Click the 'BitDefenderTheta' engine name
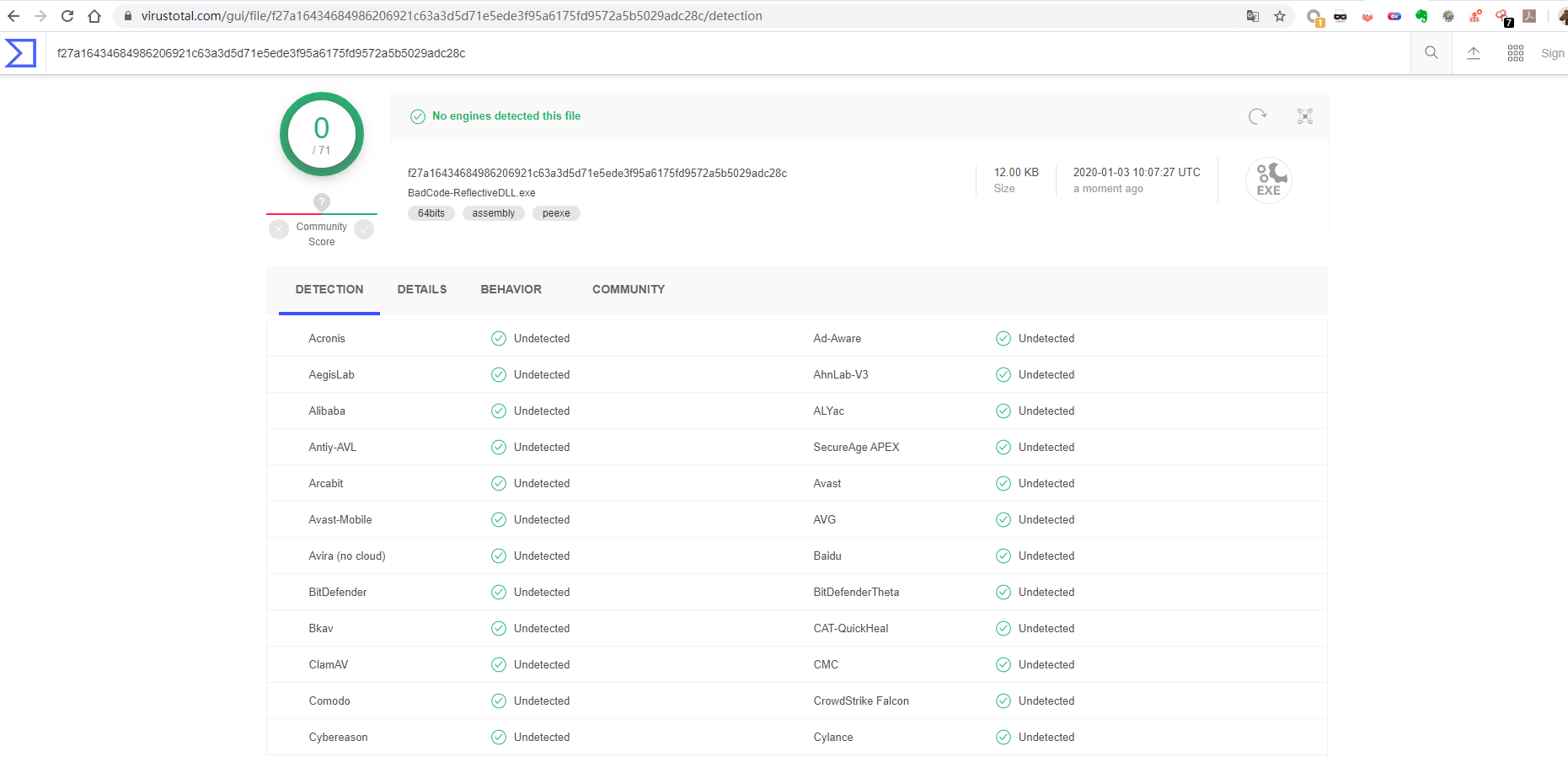 pyautogui.click(x=857, y=592)
